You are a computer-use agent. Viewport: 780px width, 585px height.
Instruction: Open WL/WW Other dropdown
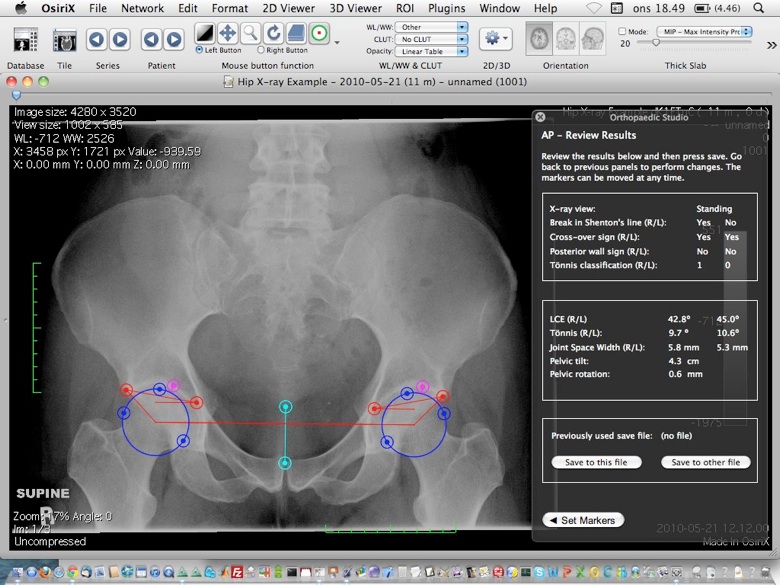click(431, 27)
